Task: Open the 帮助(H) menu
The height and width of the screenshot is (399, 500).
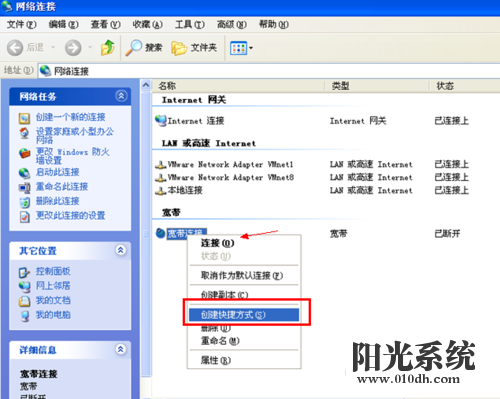Action: coord(274,24)
